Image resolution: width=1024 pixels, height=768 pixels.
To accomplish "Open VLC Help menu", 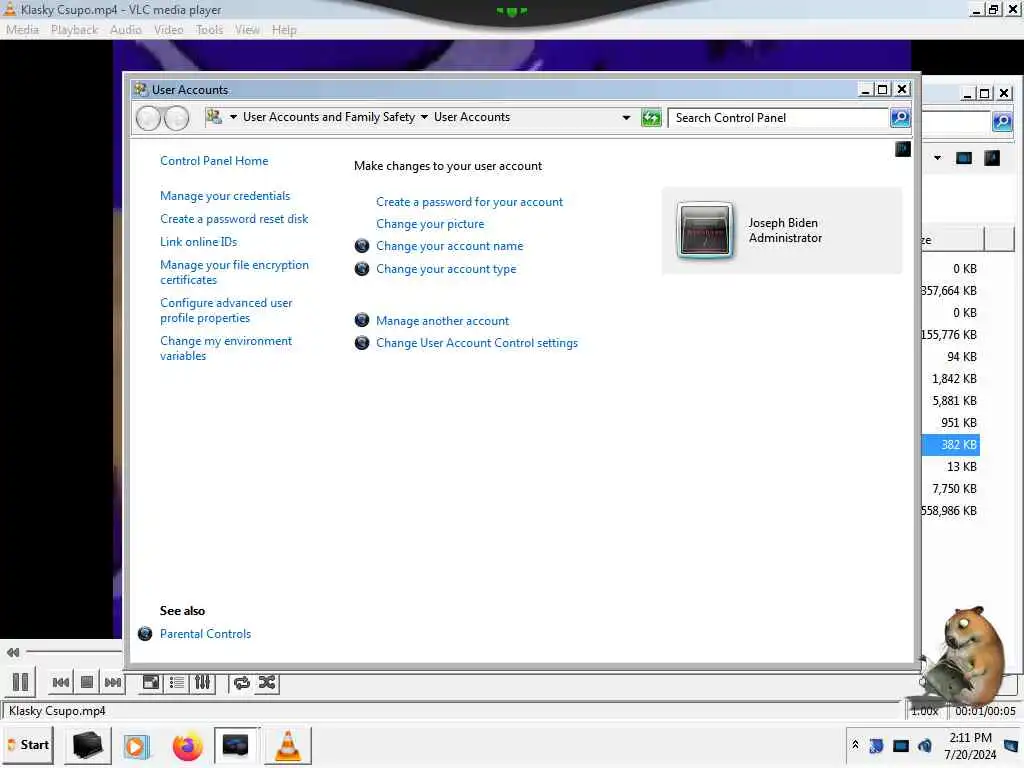I will (284, 30).
